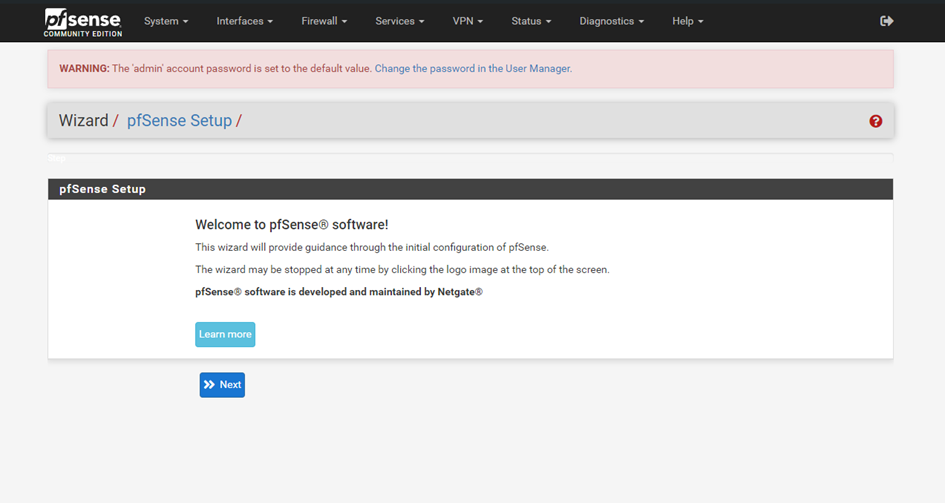Click the sentence about guidance through initial configuration
Image resolution: width=945 pixels, height=503 pixels.
pyautogui.click(x=372, y=248)
